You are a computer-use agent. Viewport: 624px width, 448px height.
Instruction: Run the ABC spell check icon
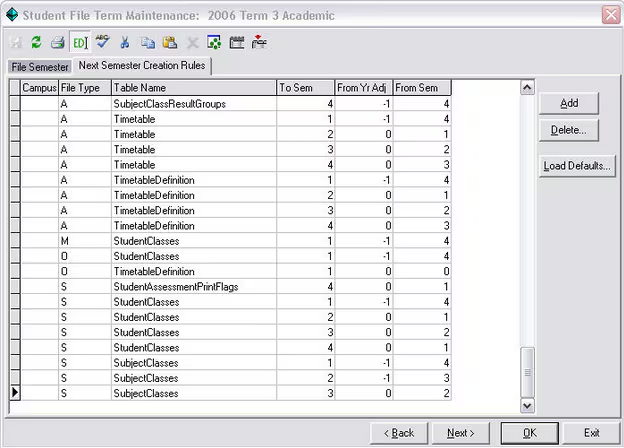102,41
